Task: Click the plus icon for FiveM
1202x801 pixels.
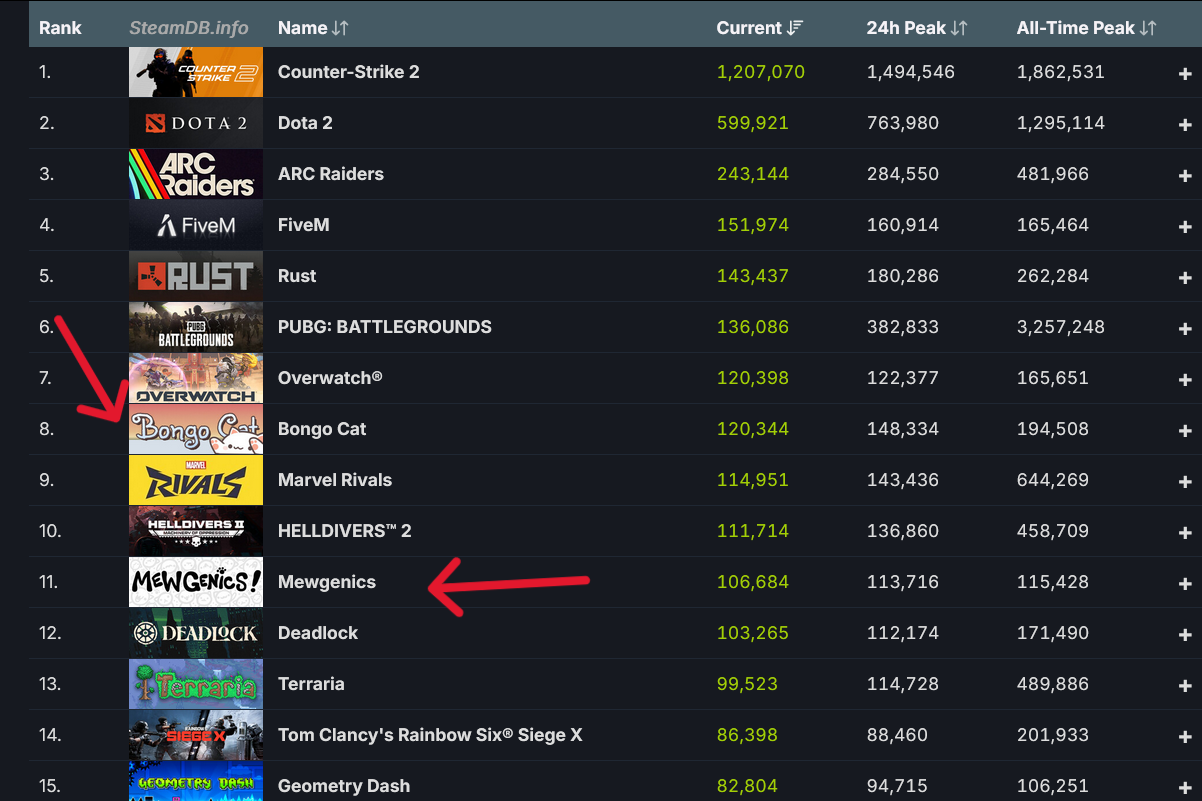Action: point(1185,226)
